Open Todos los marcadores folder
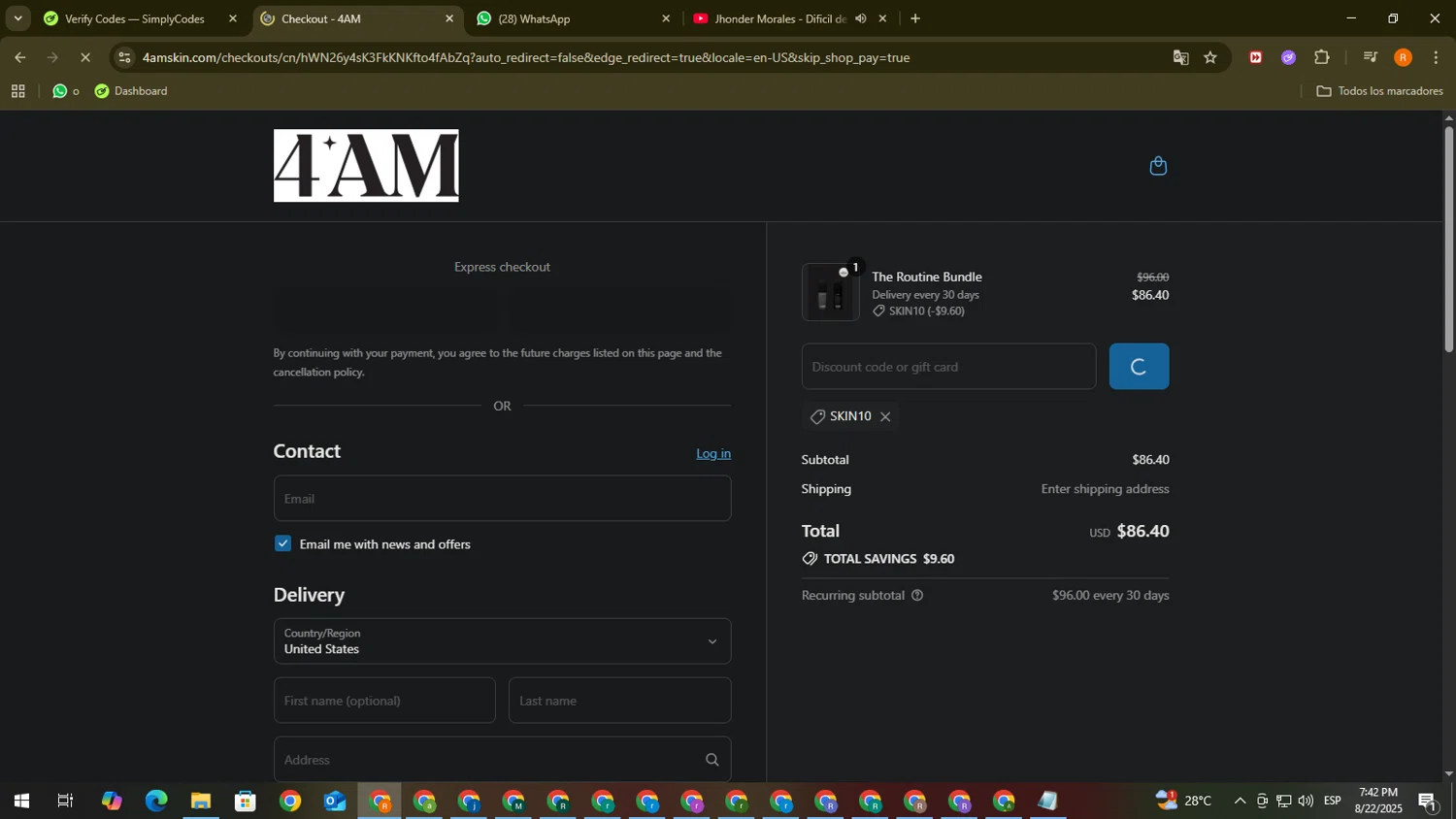This screenshot has width=1456, height=819. click(x=1379, y=91)
